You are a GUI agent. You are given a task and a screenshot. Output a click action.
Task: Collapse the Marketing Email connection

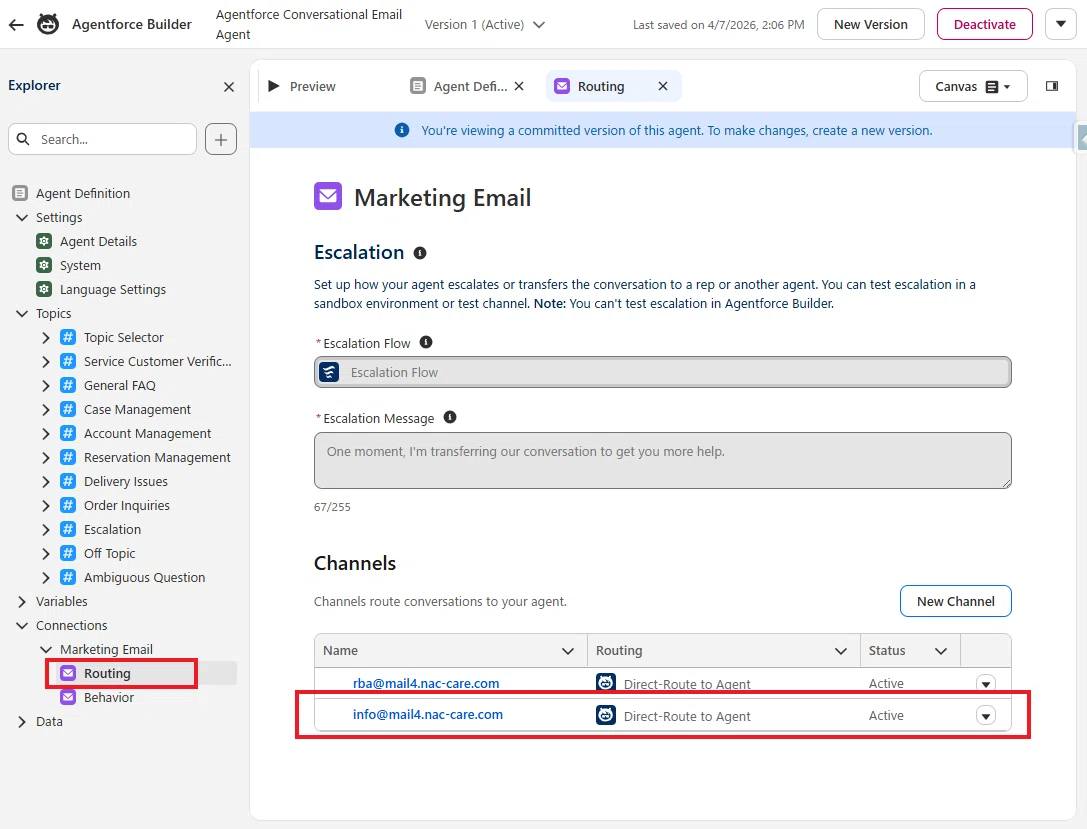(x=46, y=649)
